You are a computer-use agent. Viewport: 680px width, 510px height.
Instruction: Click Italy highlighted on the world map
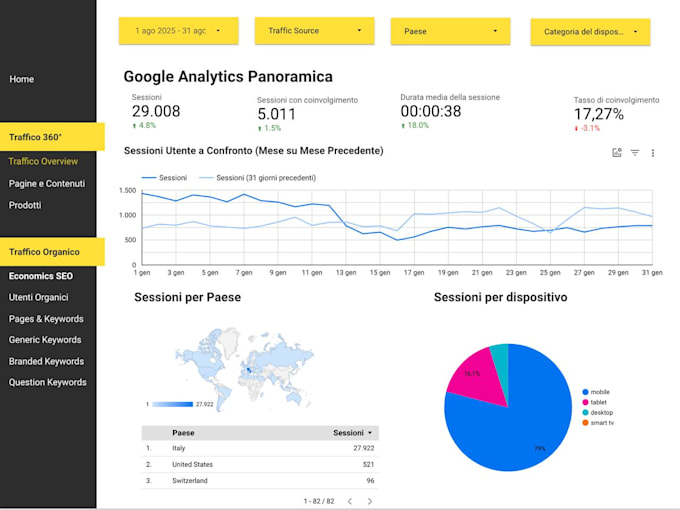point(248,370)
